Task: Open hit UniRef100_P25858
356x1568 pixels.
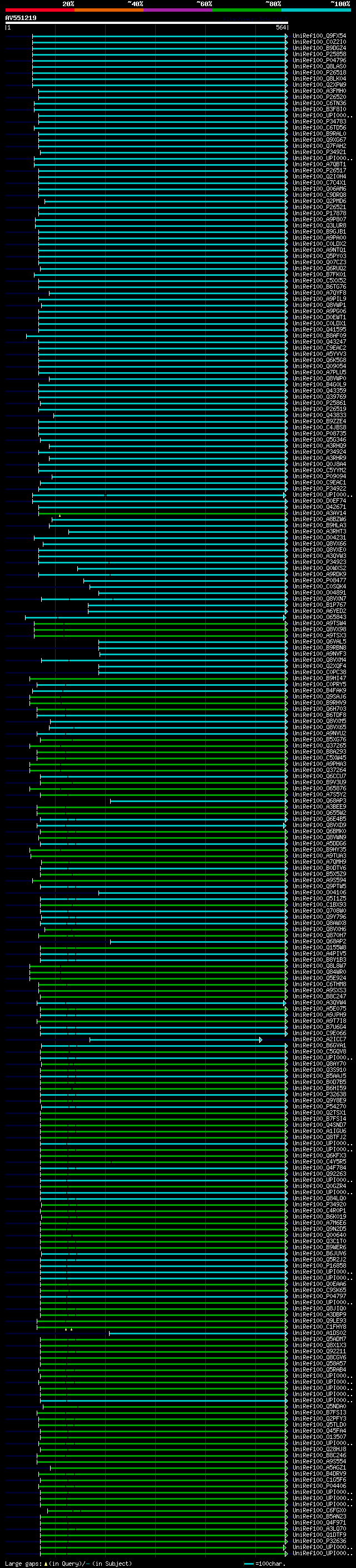Action: 319,54
